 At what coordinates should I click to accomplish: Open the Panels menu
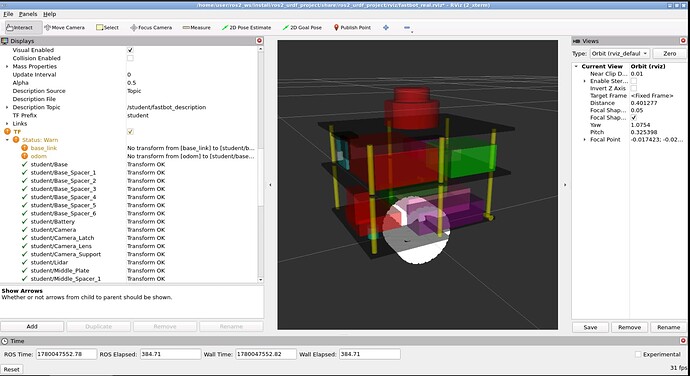[28, 14]
